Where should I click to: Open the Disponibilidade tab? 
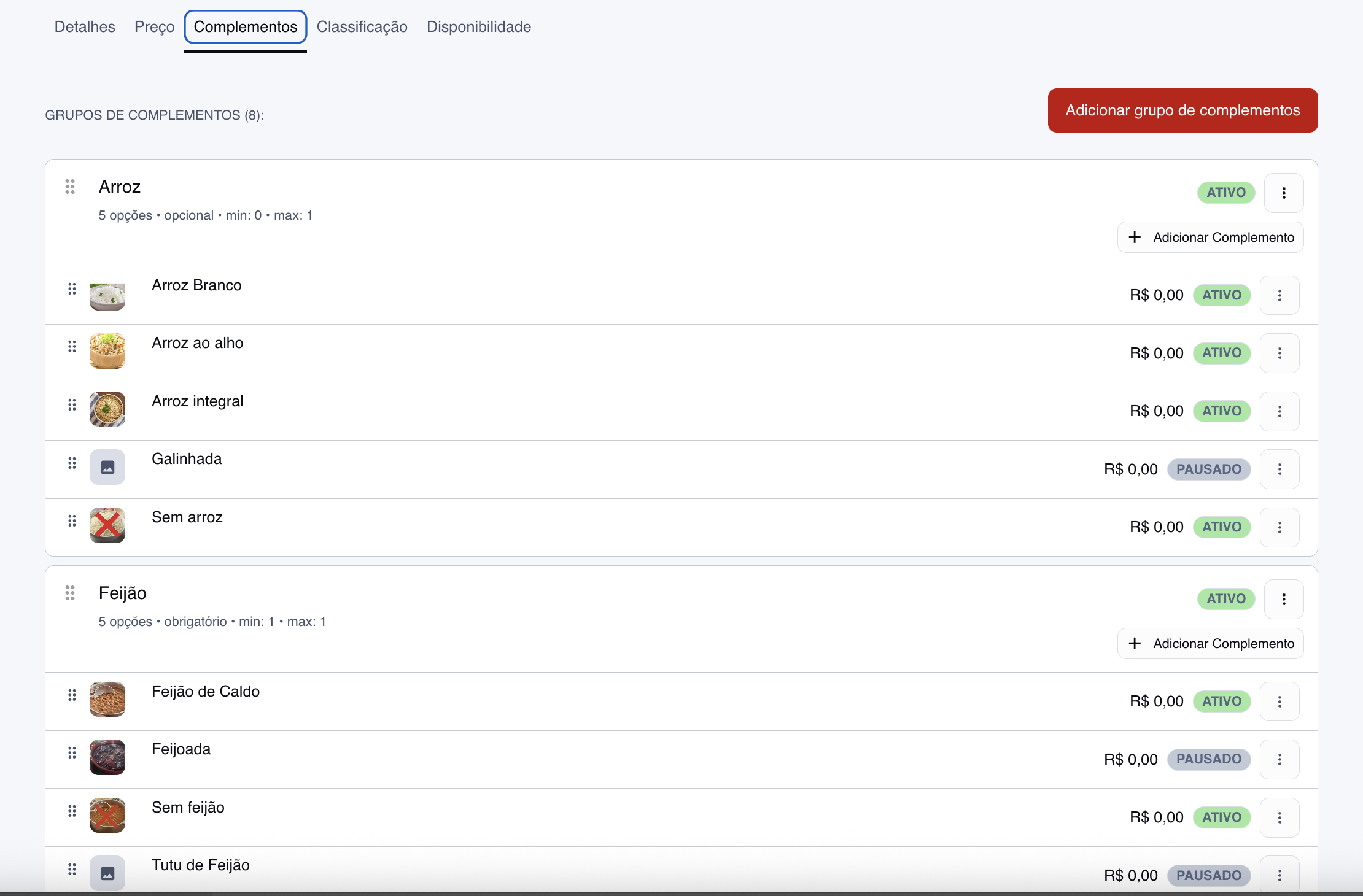point(478,27)
